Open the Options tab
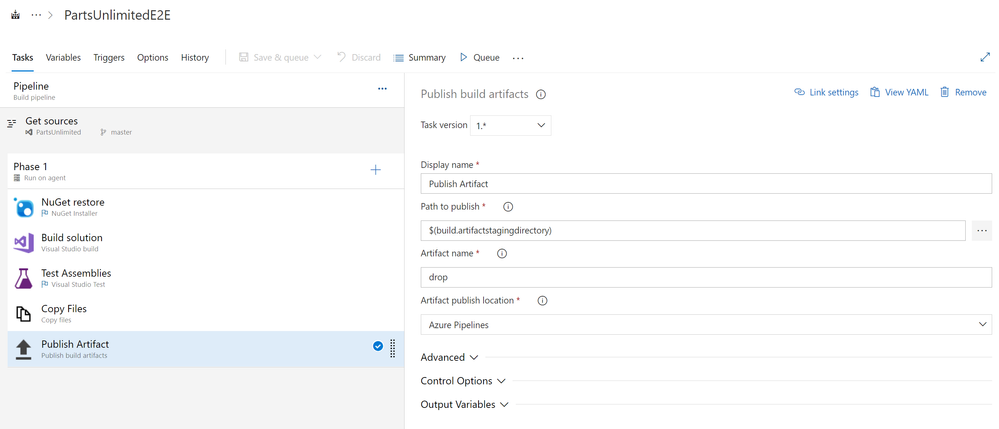999x429 pixels. pyautogui.click(x=153, y=57)
